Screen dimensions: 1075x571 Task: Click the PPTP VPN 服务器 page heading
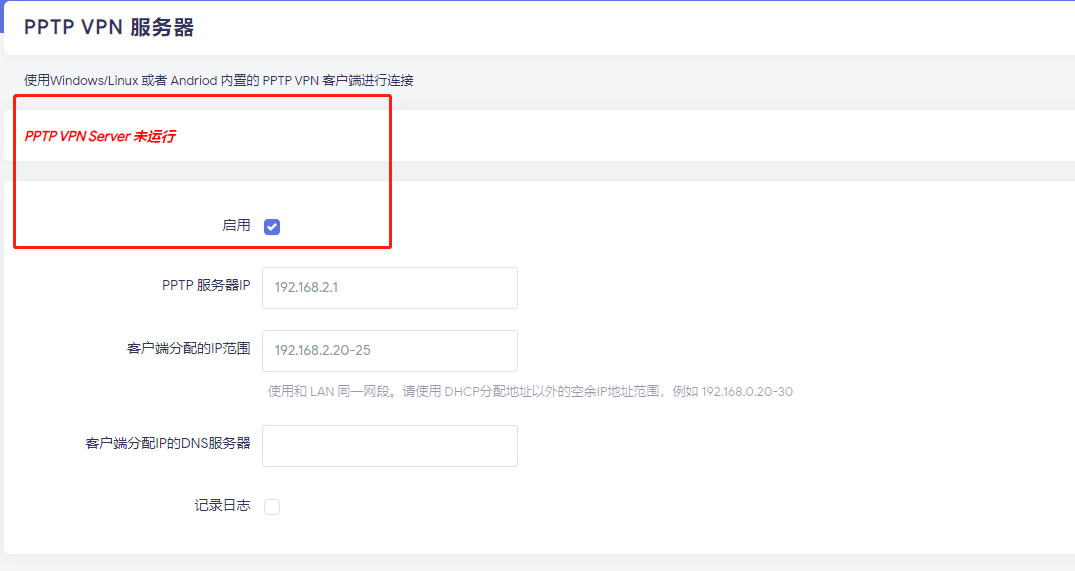click(x=109, y=28)
